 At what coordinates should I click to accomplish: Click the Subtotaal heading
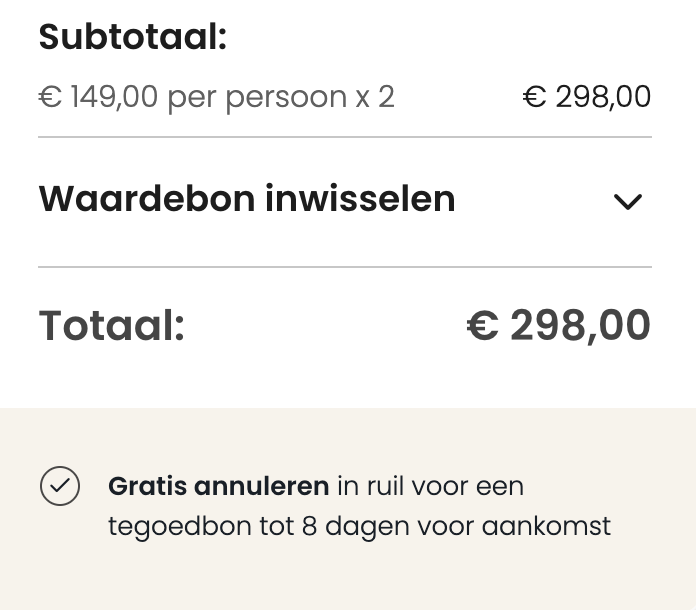133,39
